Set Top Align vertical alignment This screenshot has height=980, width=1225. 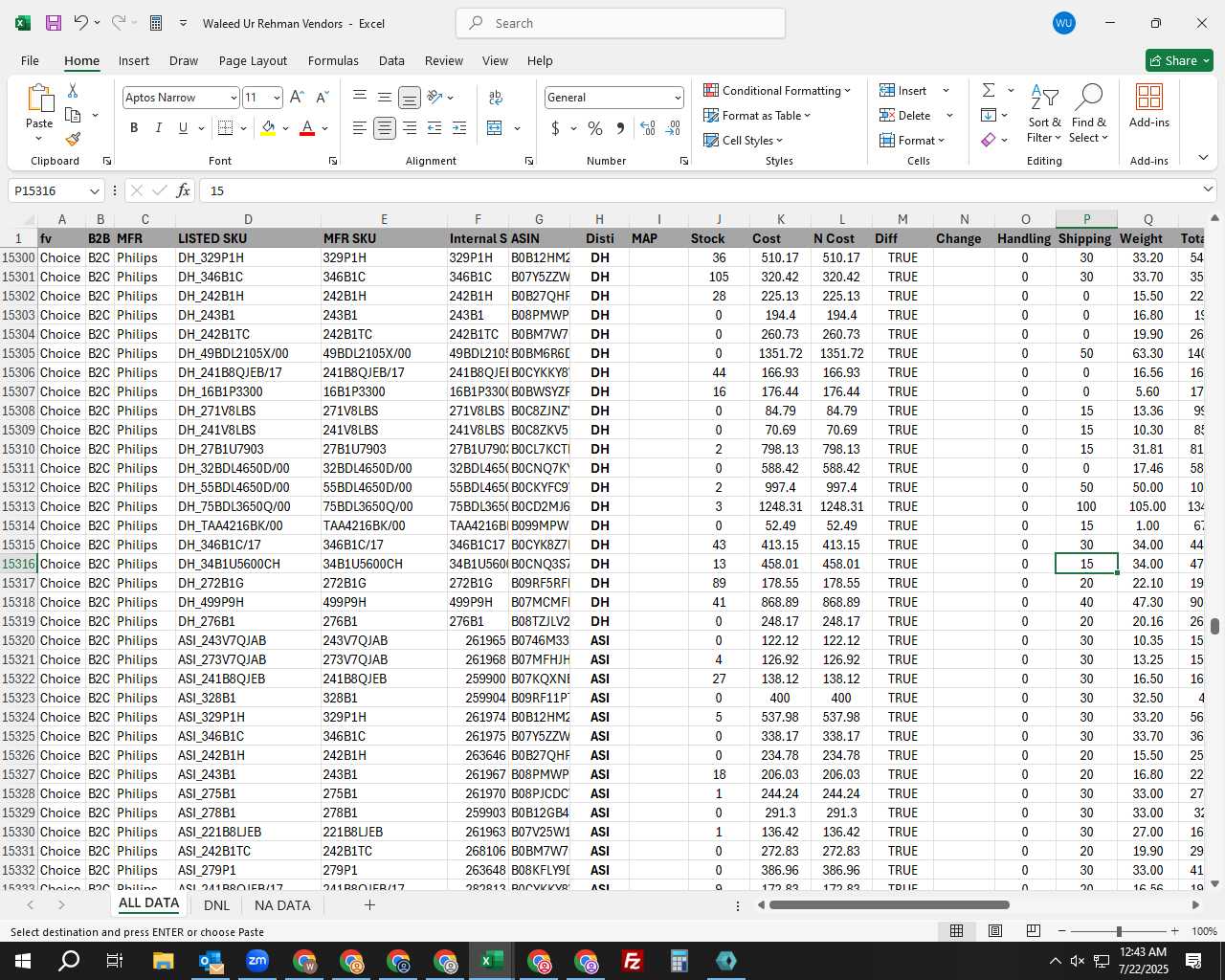(360, 98)
